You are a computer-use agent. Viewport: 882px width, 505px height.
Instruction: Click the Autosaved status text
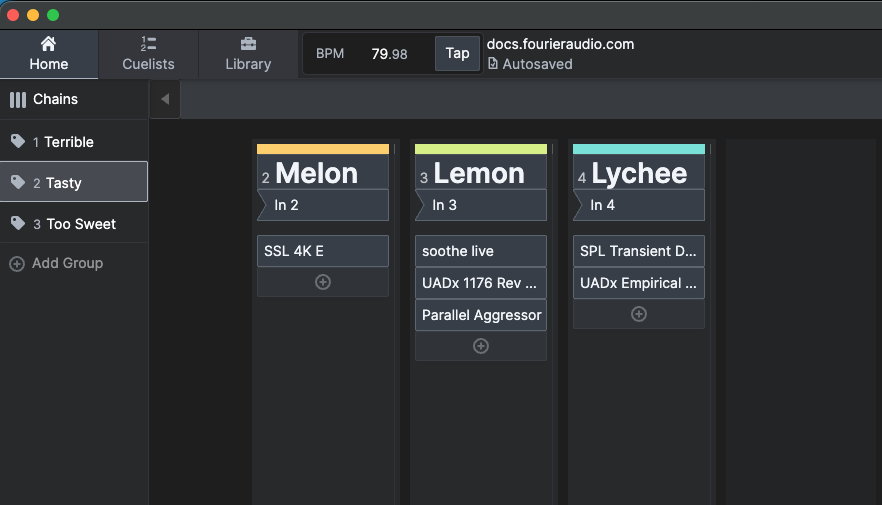[x=537, y=64]
